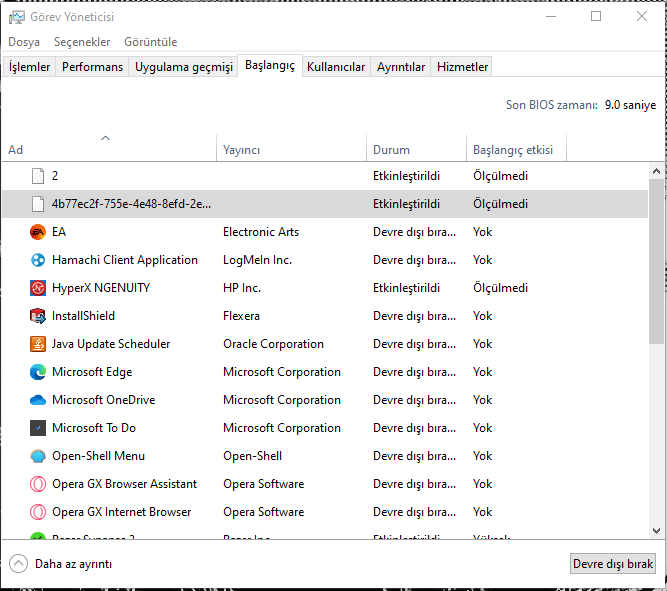Click the HP Inc. publisher cell
The height and width of the screenshot is (591, 667).
[242, 288]
